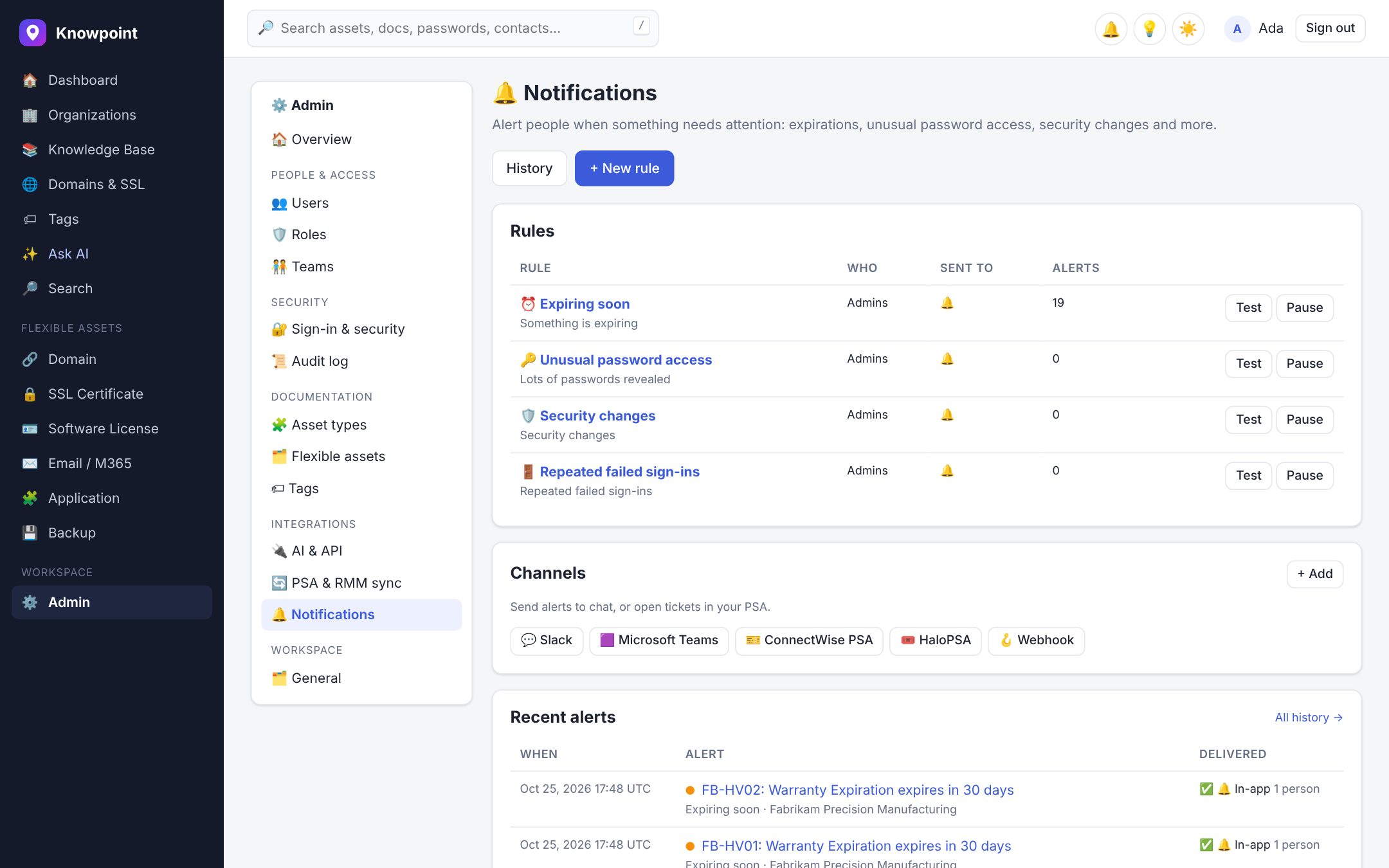The height and width of the screenshot is (868, 1389).
Task: Pause the Repeated failed sign-ins rule
Action: tap(1305, 476)
